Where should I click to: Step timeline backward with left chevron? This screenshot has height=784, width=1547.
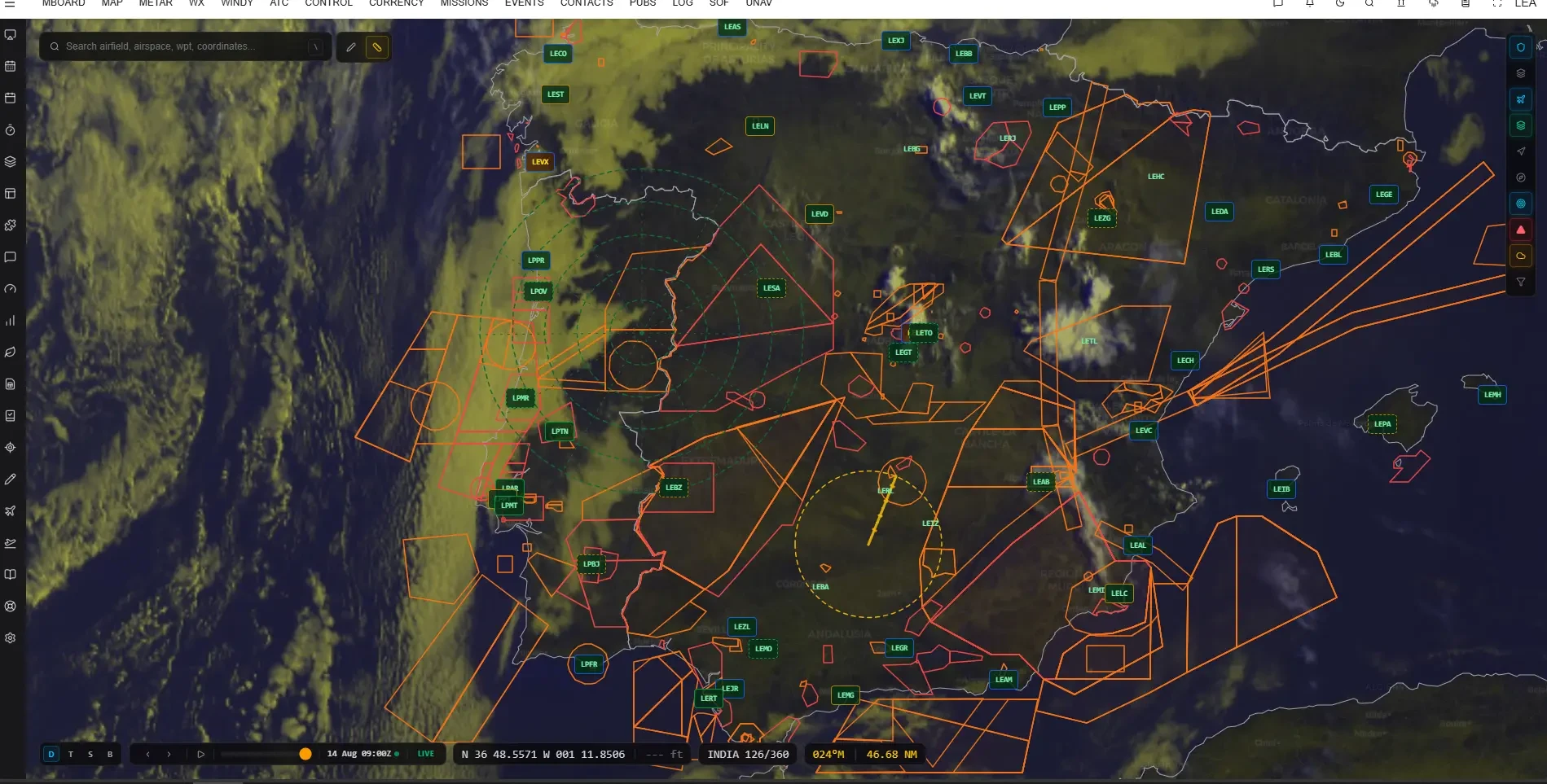pyautogui.click(x=147, y=754)
